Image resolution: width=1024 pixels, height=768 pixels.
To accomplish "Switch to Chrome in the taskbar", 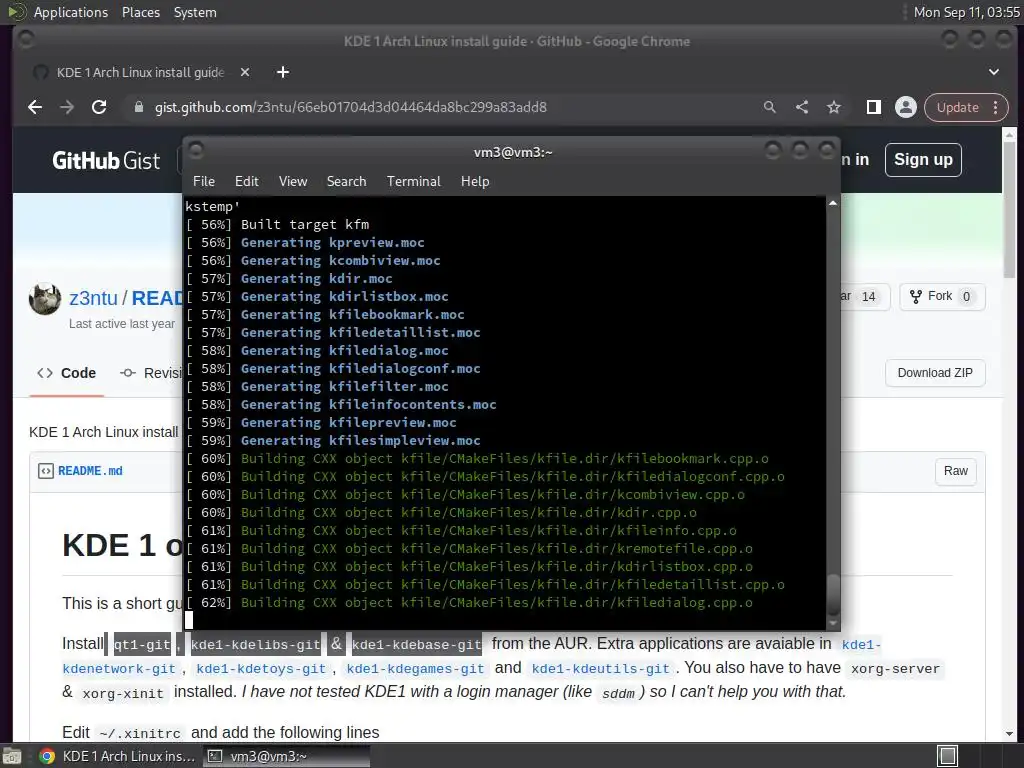I will (x=117, y=756).
